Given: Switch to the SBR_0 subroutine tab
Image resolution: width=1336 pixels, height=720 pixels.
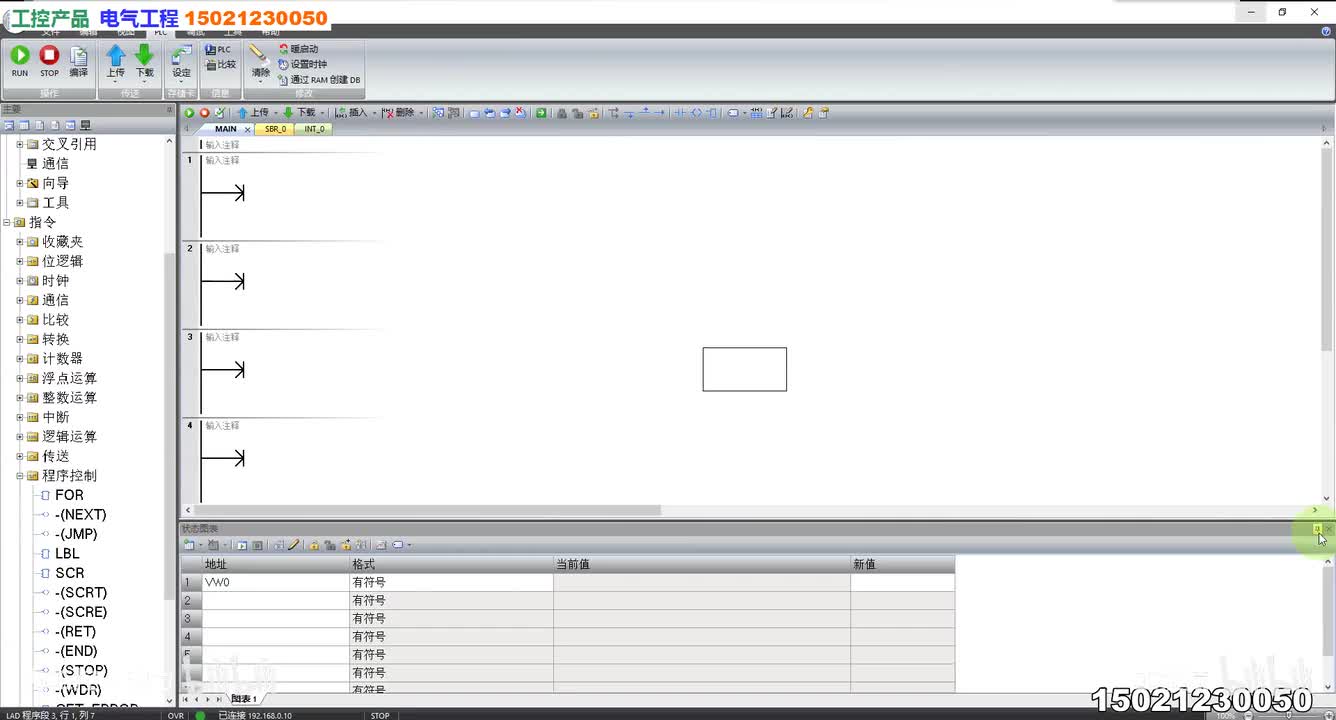Looking at the screenshot, I should pyautogui.click(x=275, y=129).
